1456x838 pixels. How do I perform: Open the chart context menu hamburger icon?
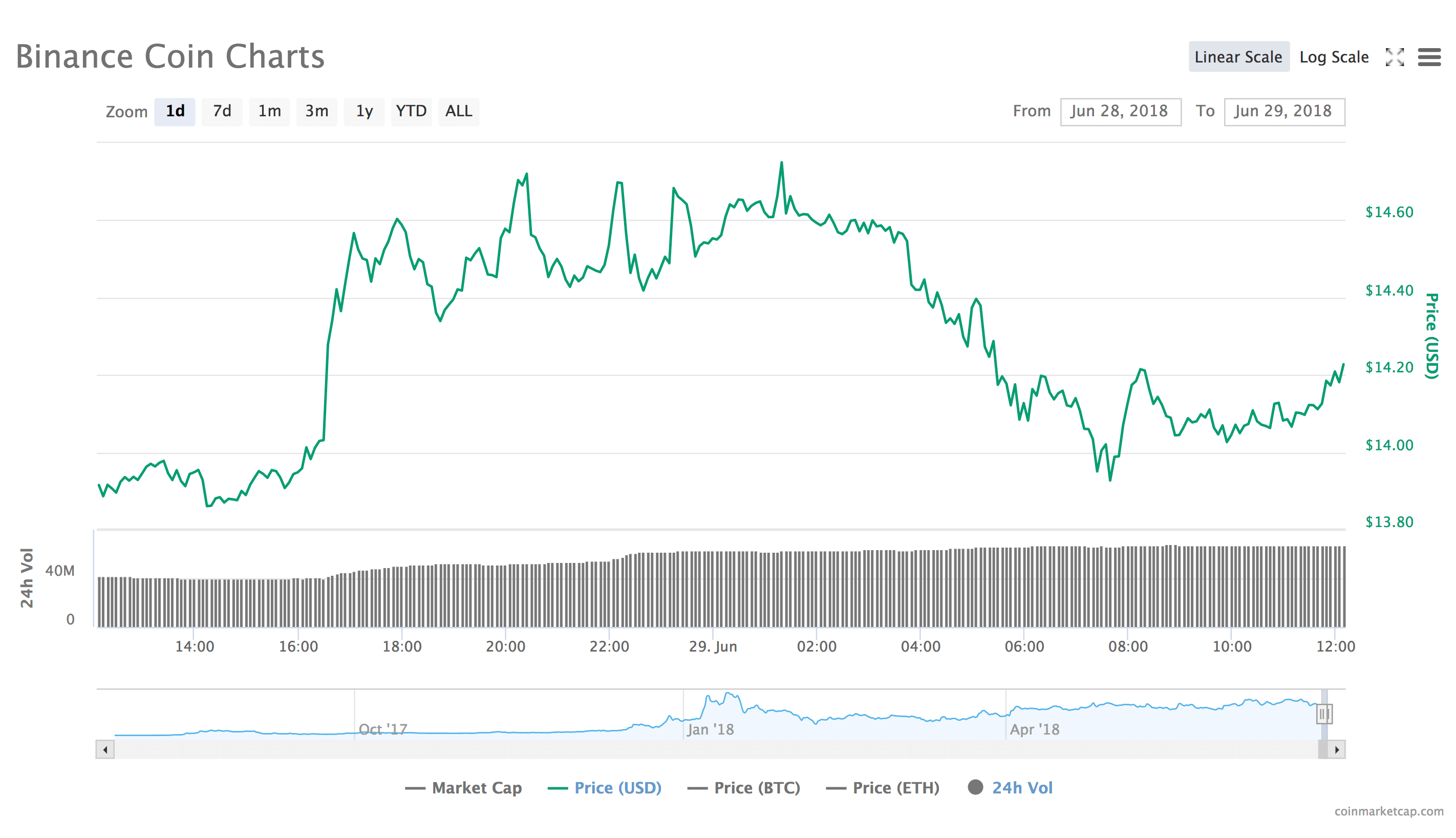[x=1429, y=57]
